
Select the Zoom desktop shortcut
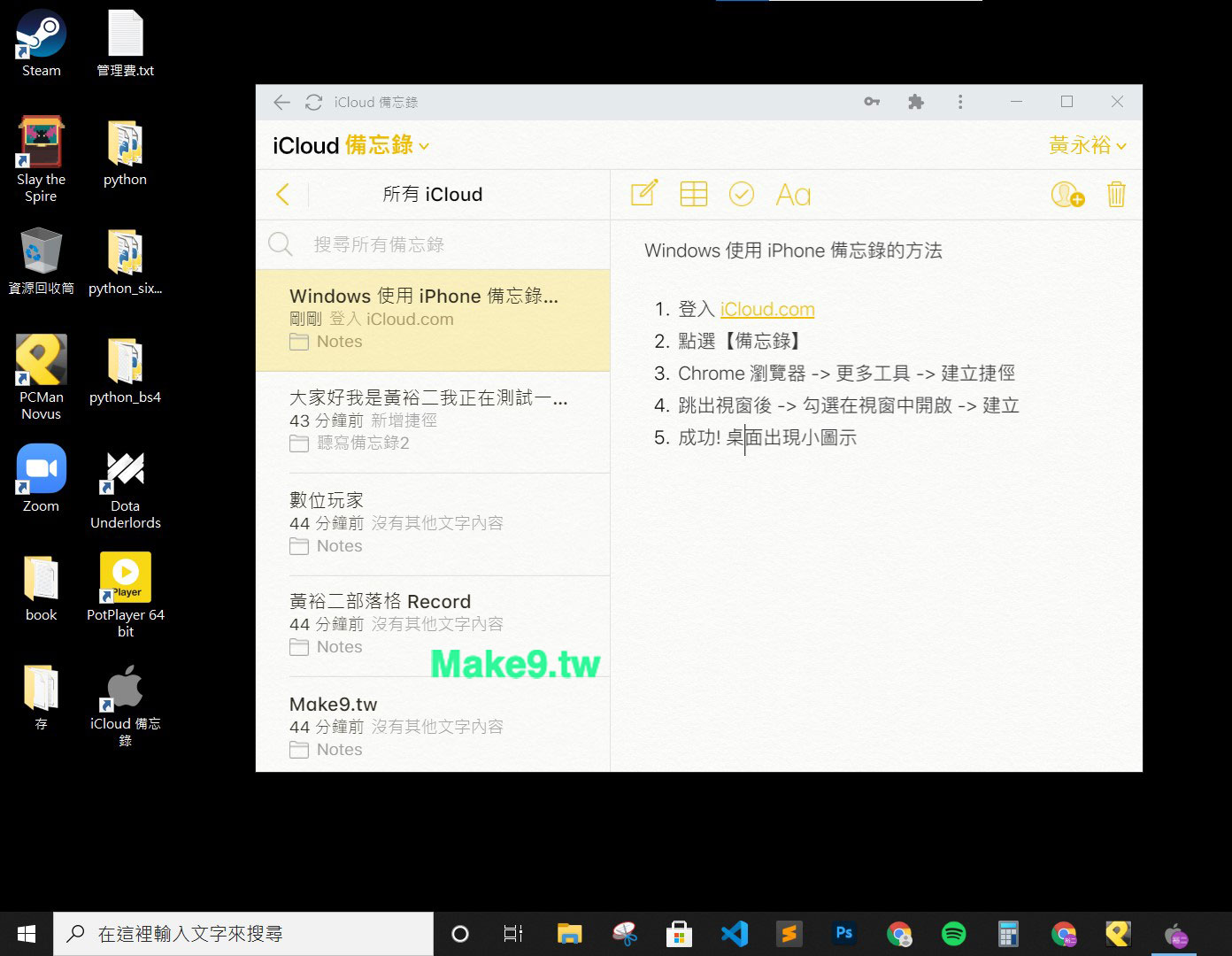(x=42, y=480)
